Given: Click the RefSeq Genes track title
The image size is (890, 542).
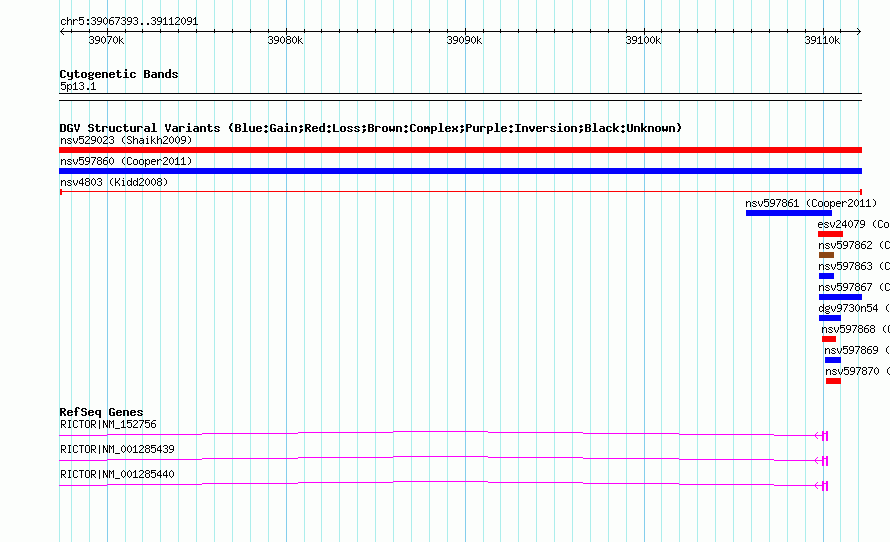Looking at the screenshot, I should point(101,413).
